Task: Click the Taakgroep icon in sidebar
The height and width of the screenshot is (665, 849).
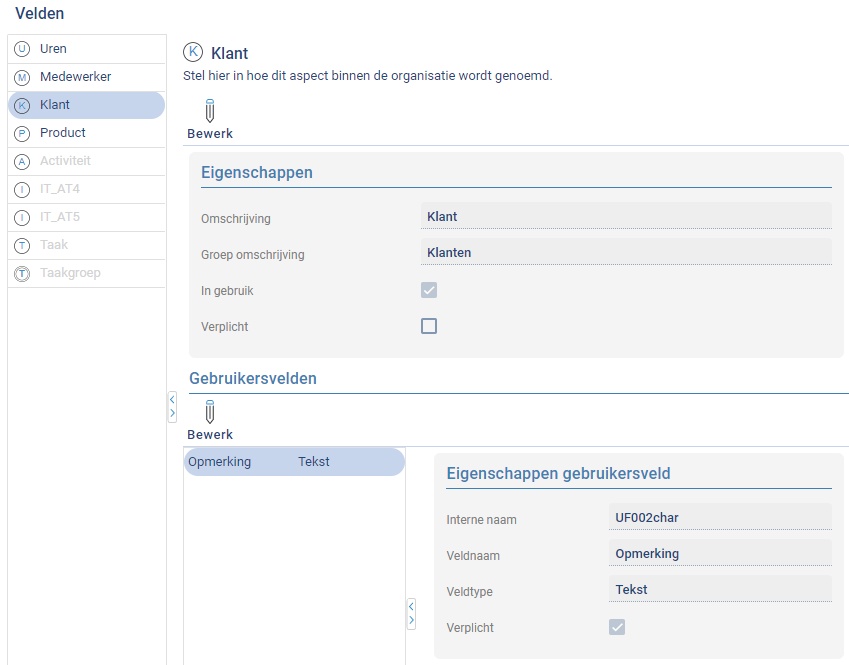Action: (22, 273)
